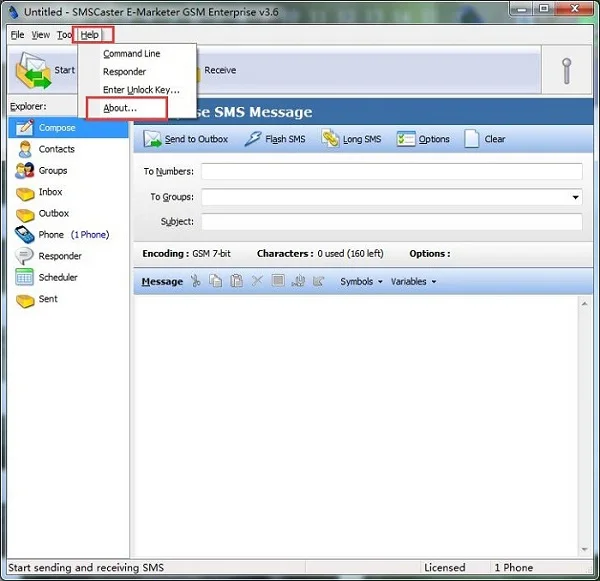Image resolution: width=600 pixels, height=581 pixels.
Task: Click the scissors cut icon
Action: (x=196, y=282)
